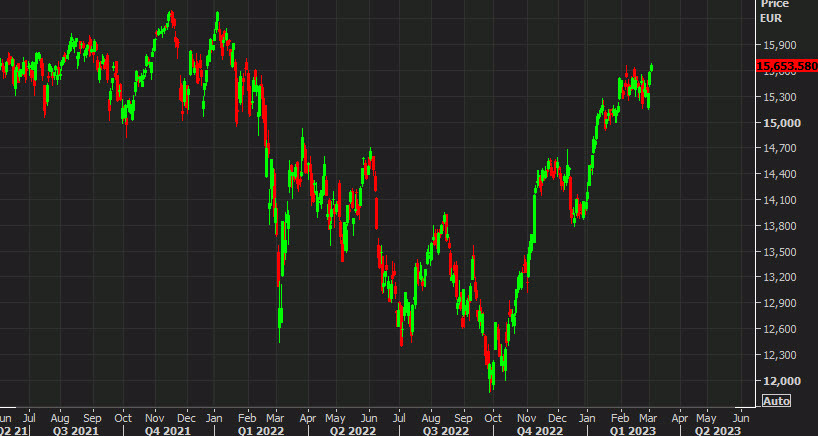Click the Dec month label above Q4 2022
Screen dimensions: 818x436
coord(557,418)
